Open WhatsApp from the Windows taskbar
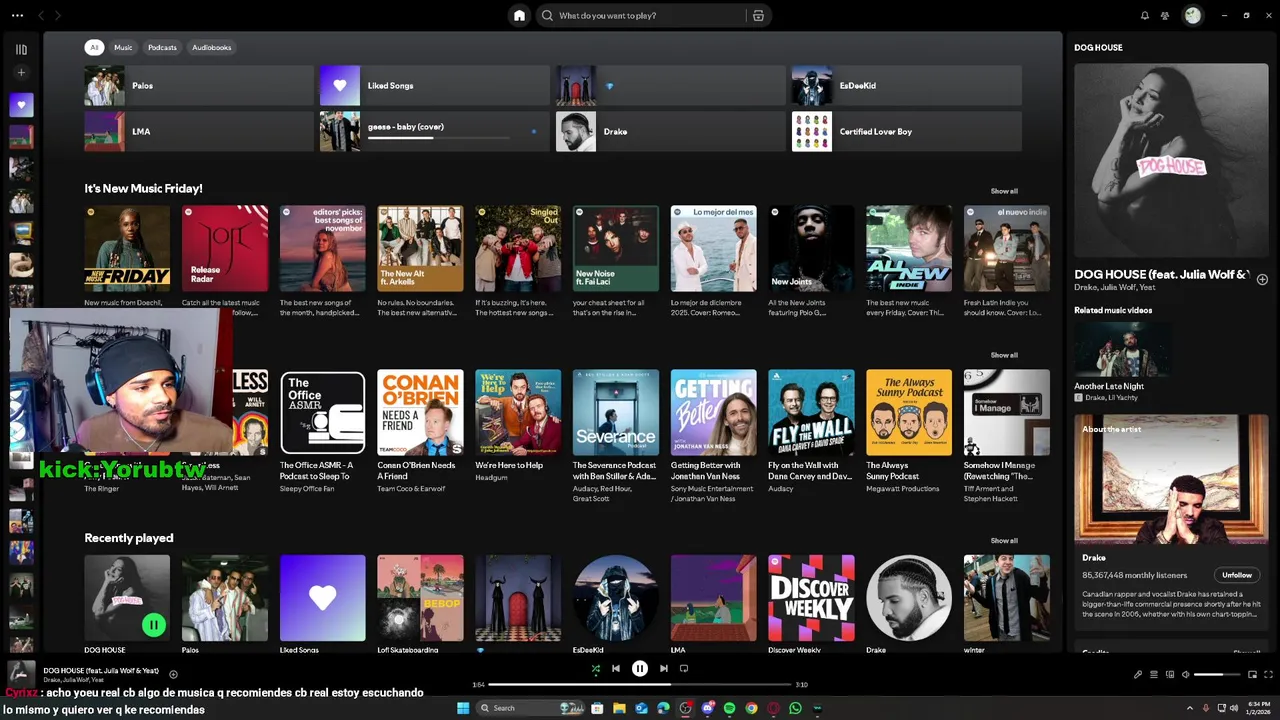1280x720 pixels. tap(795, 708)
